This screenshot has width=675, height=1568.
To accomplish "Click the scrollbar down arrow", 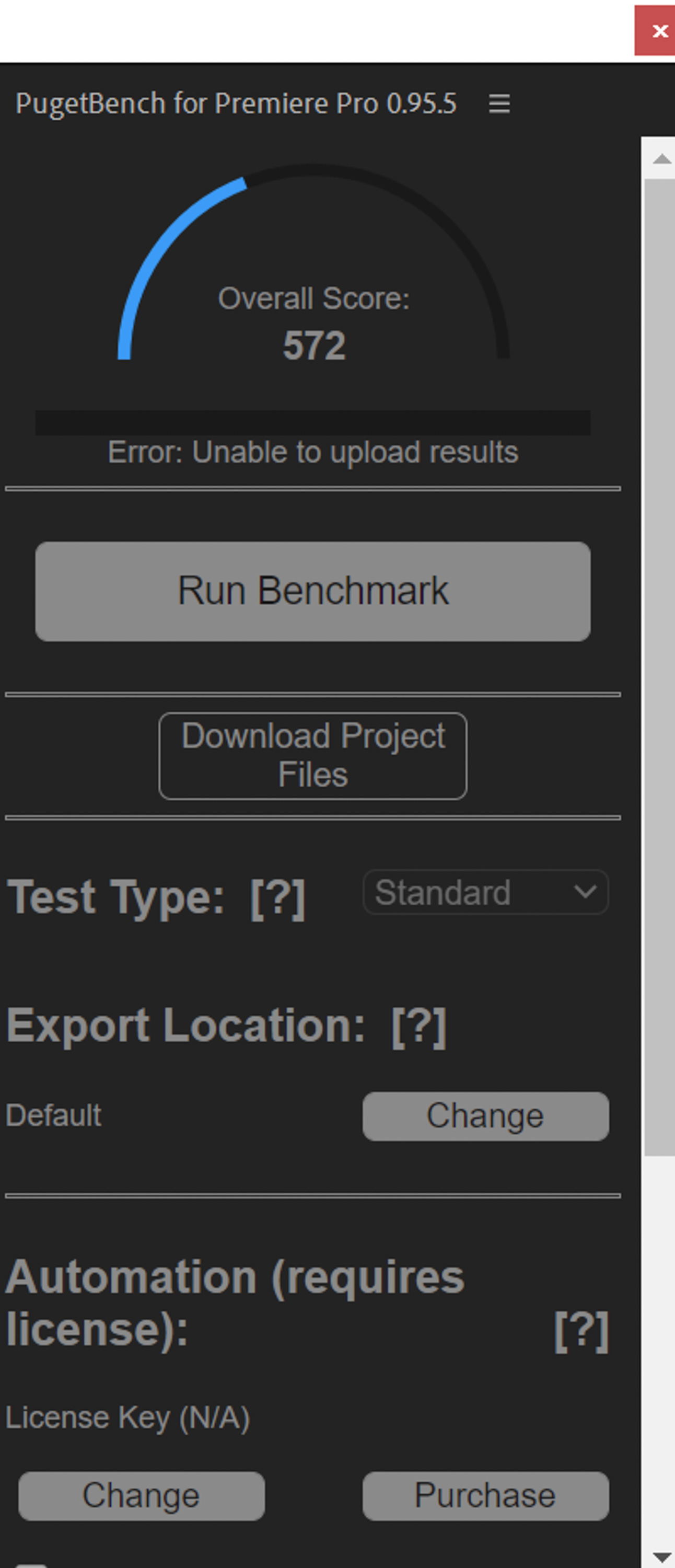I will [661, 1557].
